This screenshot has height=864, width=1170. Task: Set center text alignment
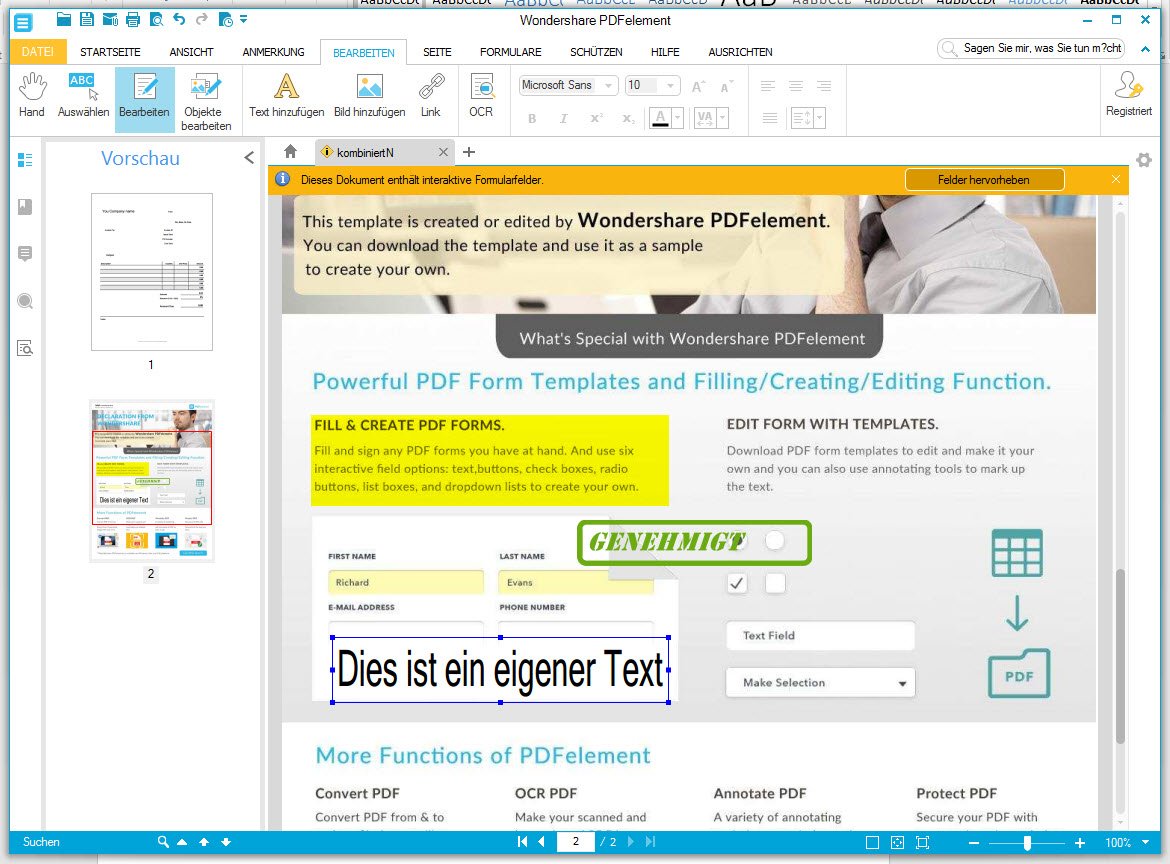coord(795,86)
